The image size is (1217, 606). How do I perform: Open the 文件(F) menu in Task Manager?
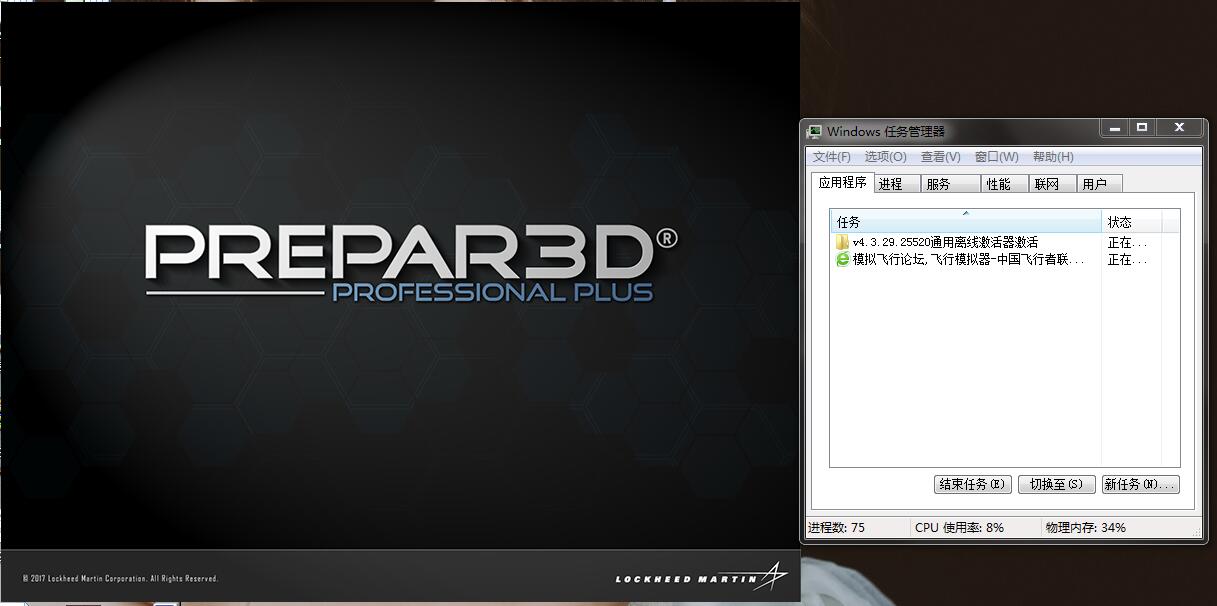[x=831, y=157]
